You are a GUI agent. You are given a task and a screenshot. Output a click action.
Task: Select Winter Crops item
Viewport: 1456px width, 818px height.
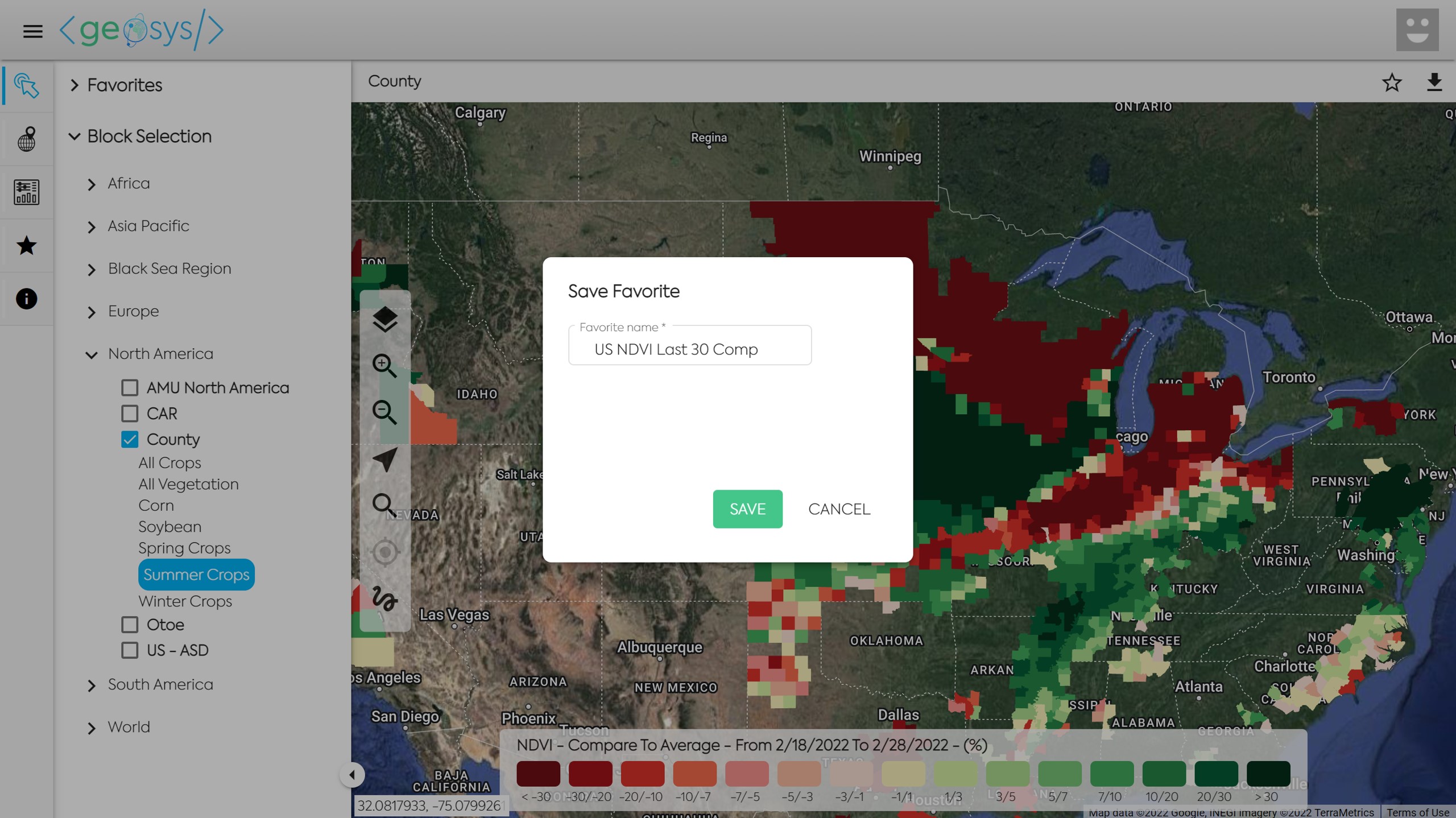(x=185, y=601)
